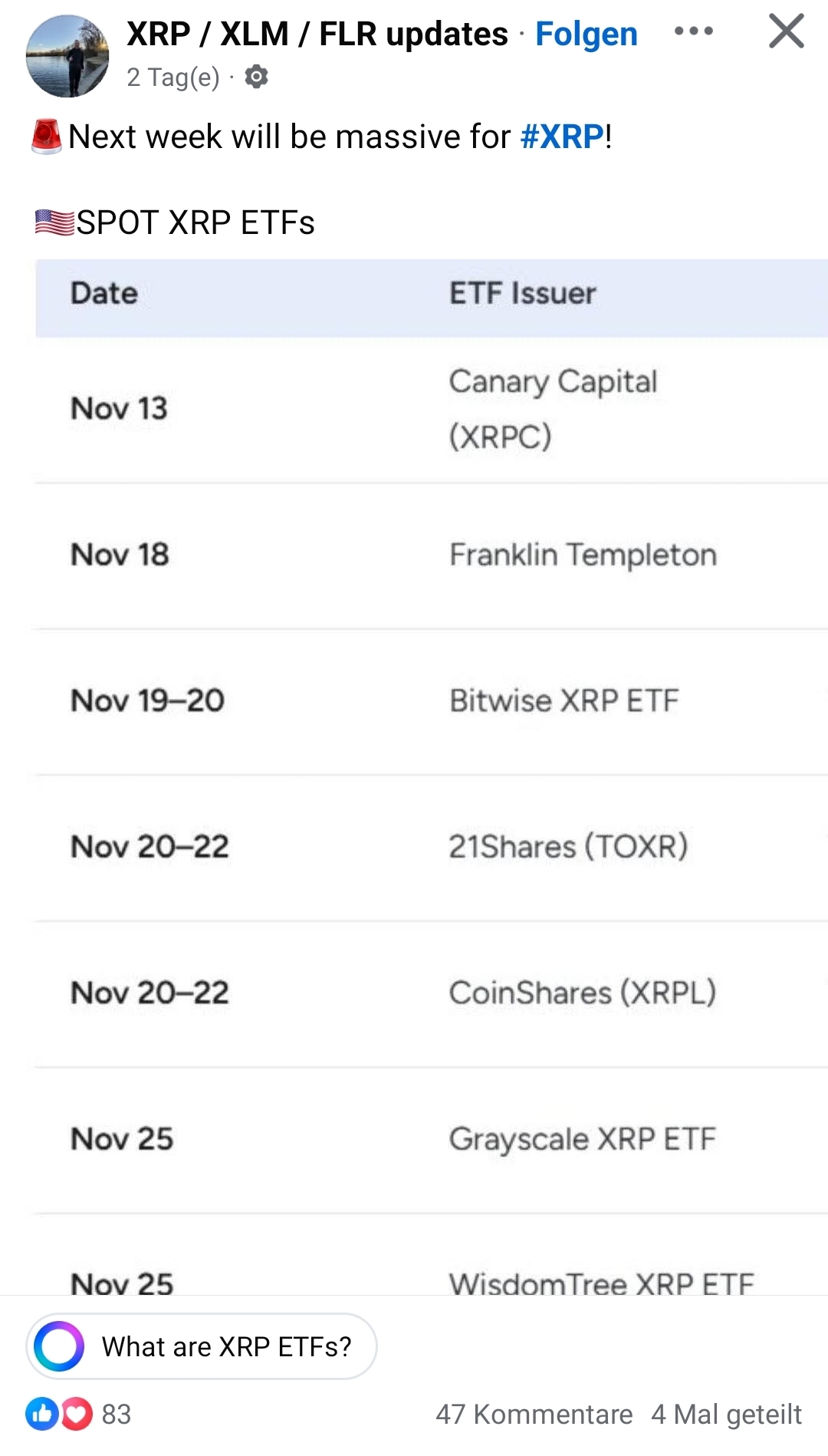Click the red siren emoji in post
The image size is (828, 1456).
pos(47,137)
